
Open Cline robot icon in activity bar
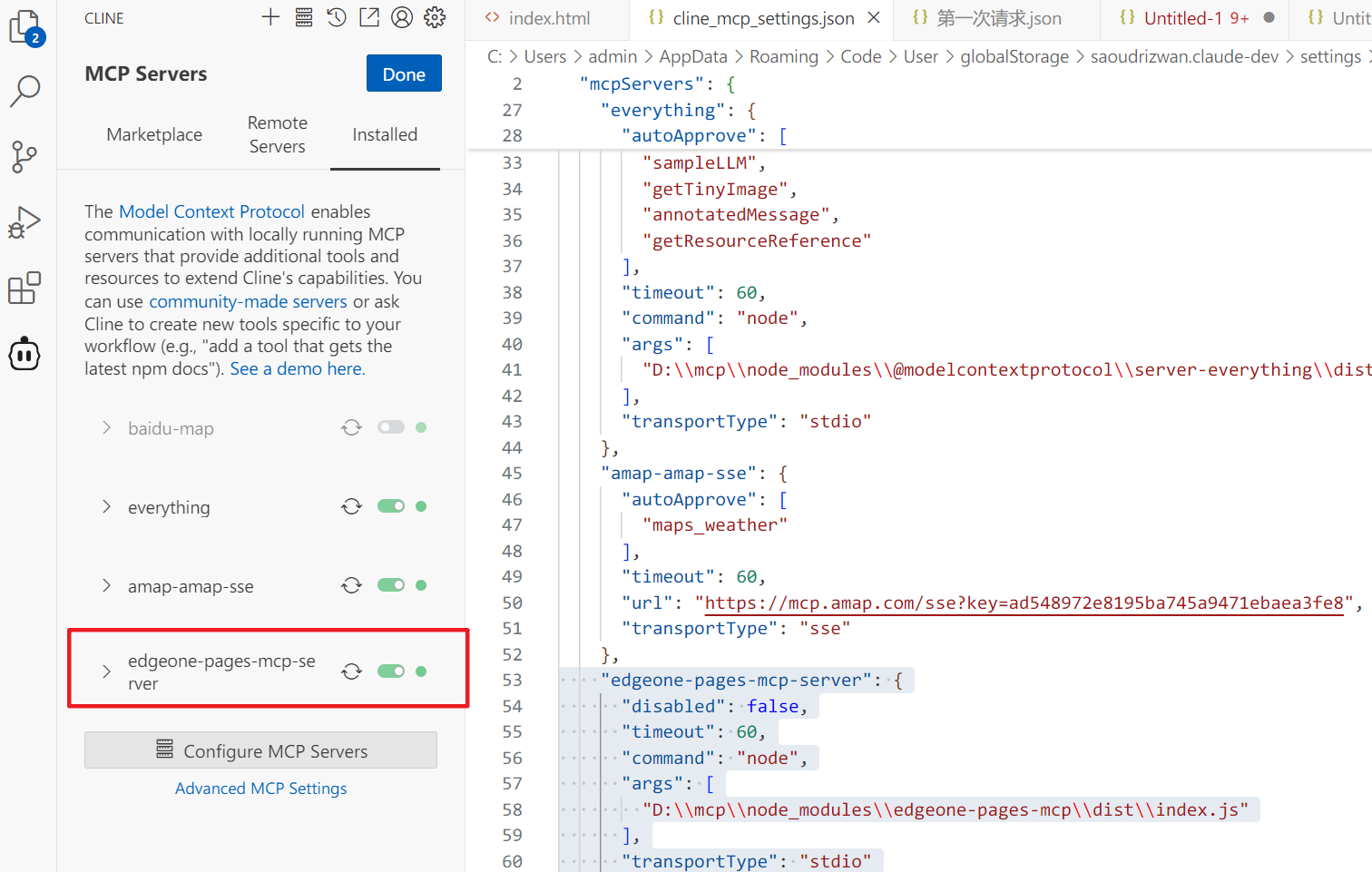click(24, 354)
